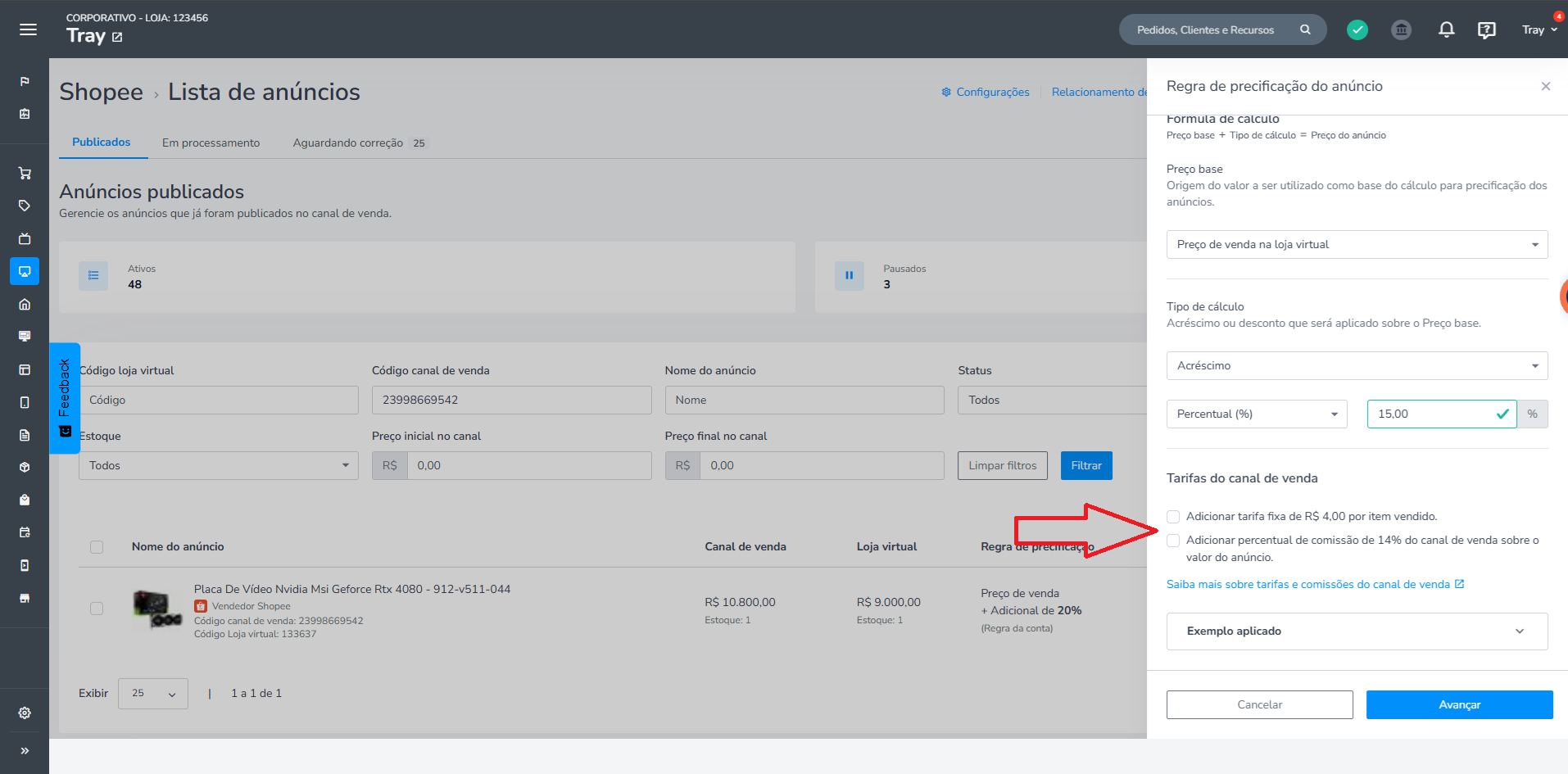This screenshot has height=774, width=1568.
Task: Open the bank building icon in header
Action: 1402,29
